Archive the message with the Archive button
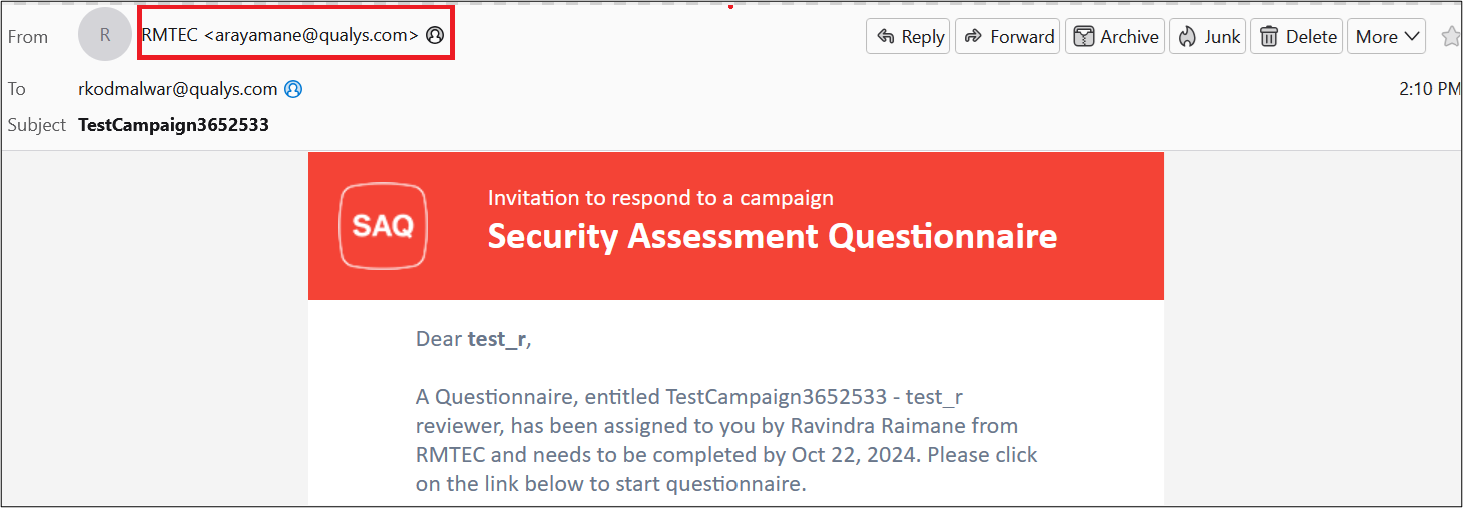1463x508 pixels. point(1115,36)
